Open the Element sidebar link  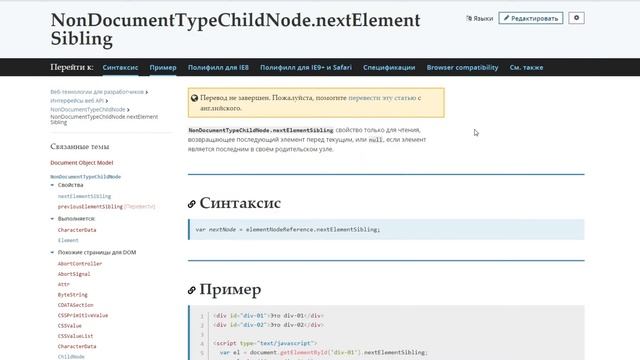pyautogui.click(x=68, y=240)
